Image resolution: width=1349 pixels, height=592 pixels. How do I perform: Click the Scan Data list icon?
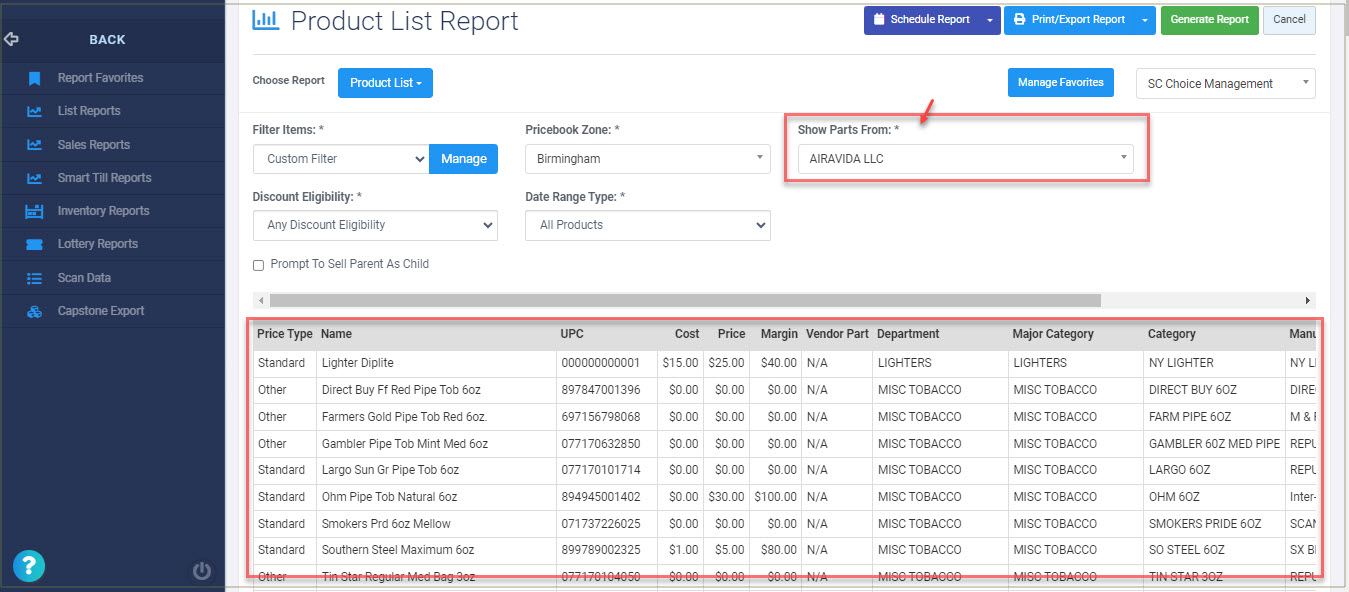[x=34, y=278]
